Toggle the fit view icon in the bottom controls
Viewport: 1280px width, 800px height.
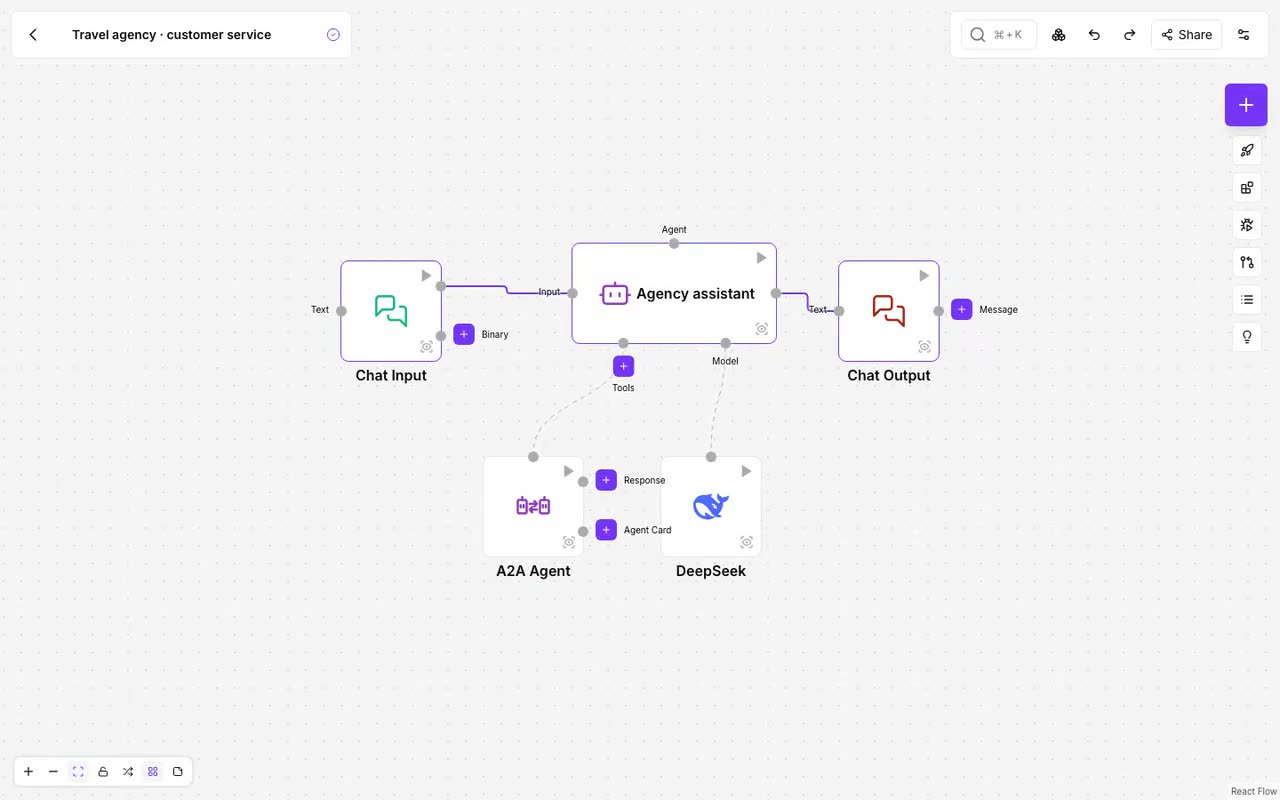(78, 772)
